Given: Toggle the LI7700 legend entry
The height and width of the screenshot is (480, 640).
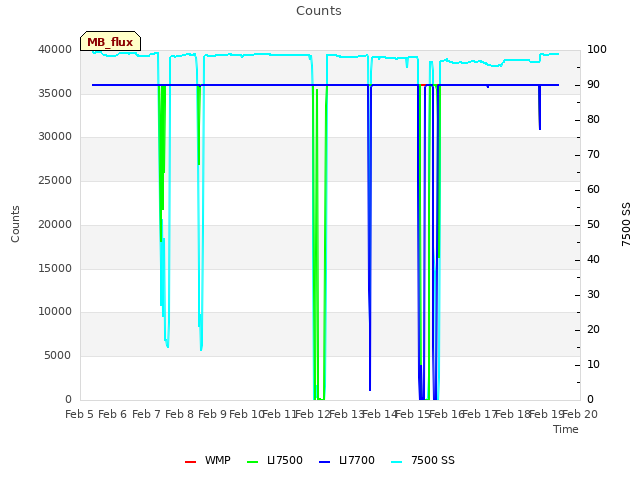Looking at the screenshot, I should 347,460.
